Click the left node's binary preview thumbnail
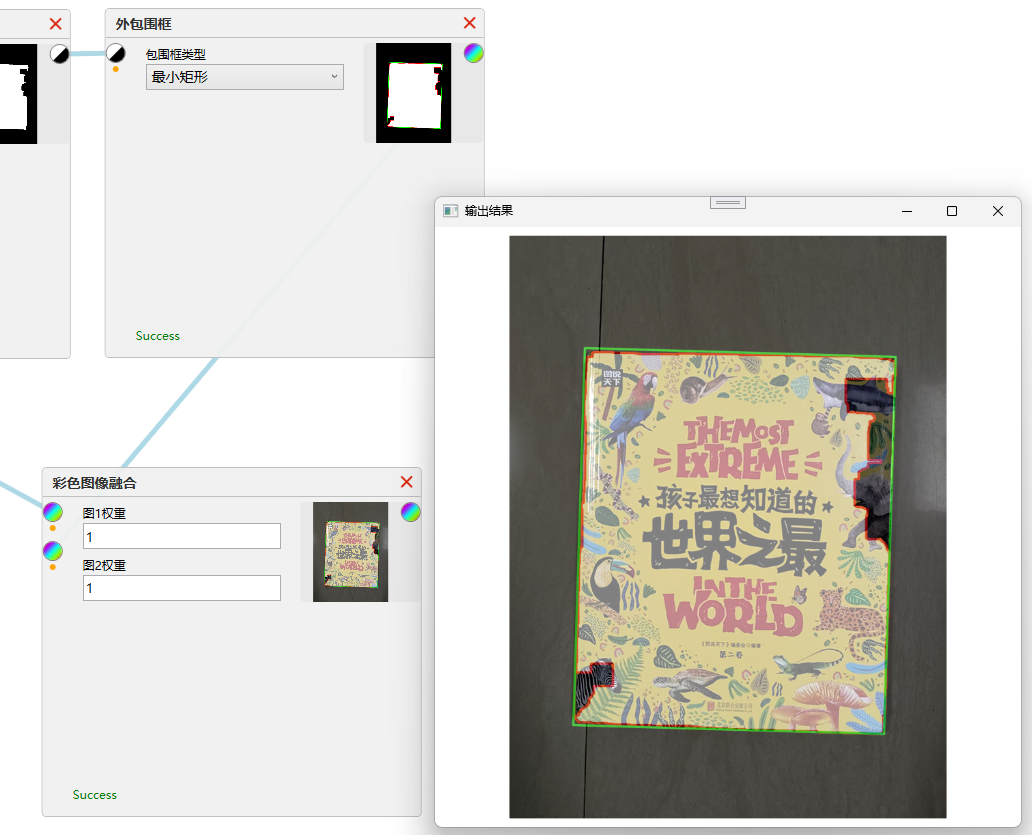 tap(18, 93)
